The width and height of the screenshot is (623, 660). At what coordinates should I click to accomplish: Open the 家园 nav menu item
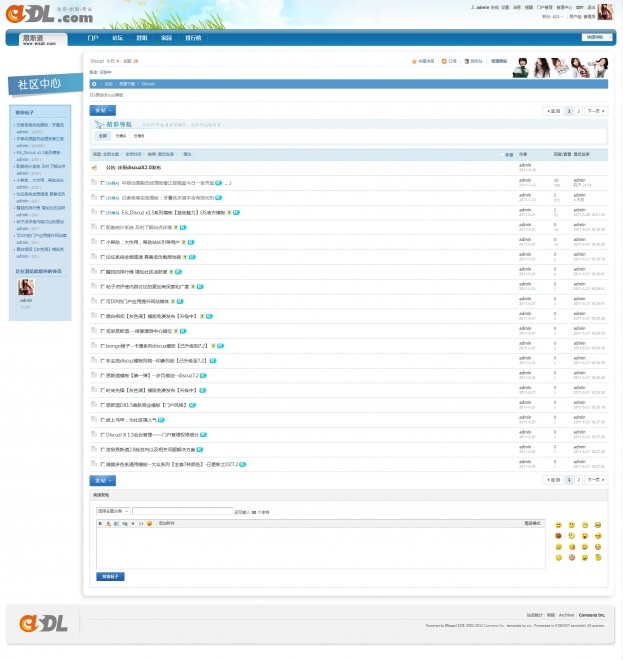click(166, 38)
